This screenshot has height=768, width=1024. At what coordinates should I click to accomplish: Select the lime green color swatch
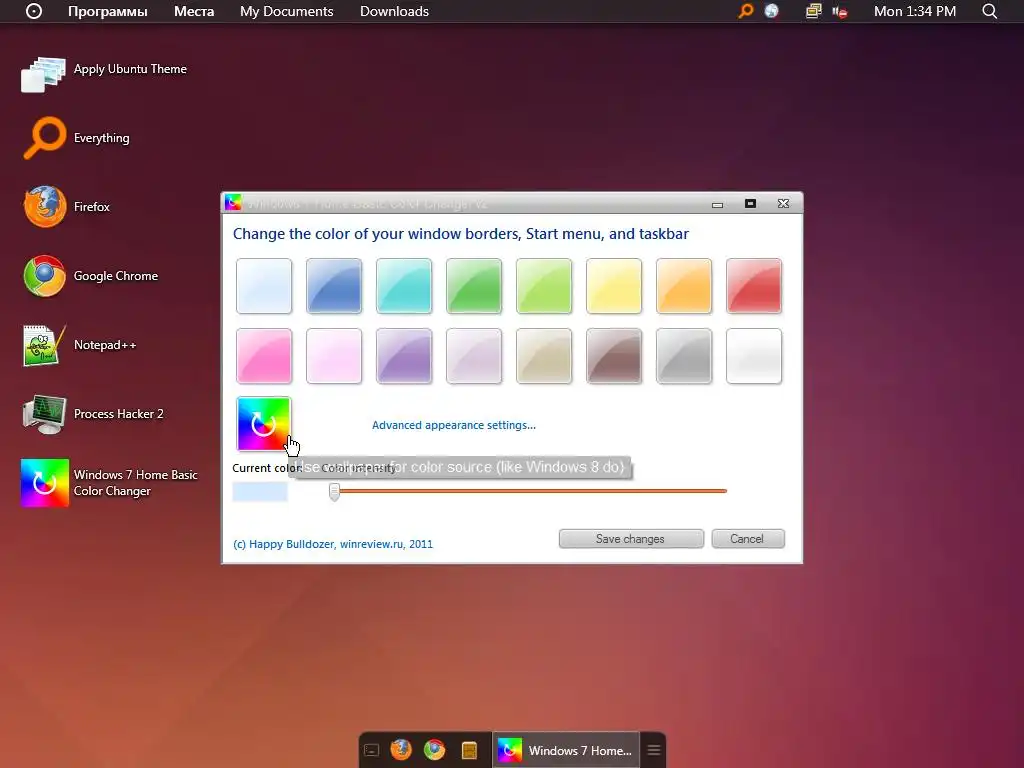[x=543, y=286]
